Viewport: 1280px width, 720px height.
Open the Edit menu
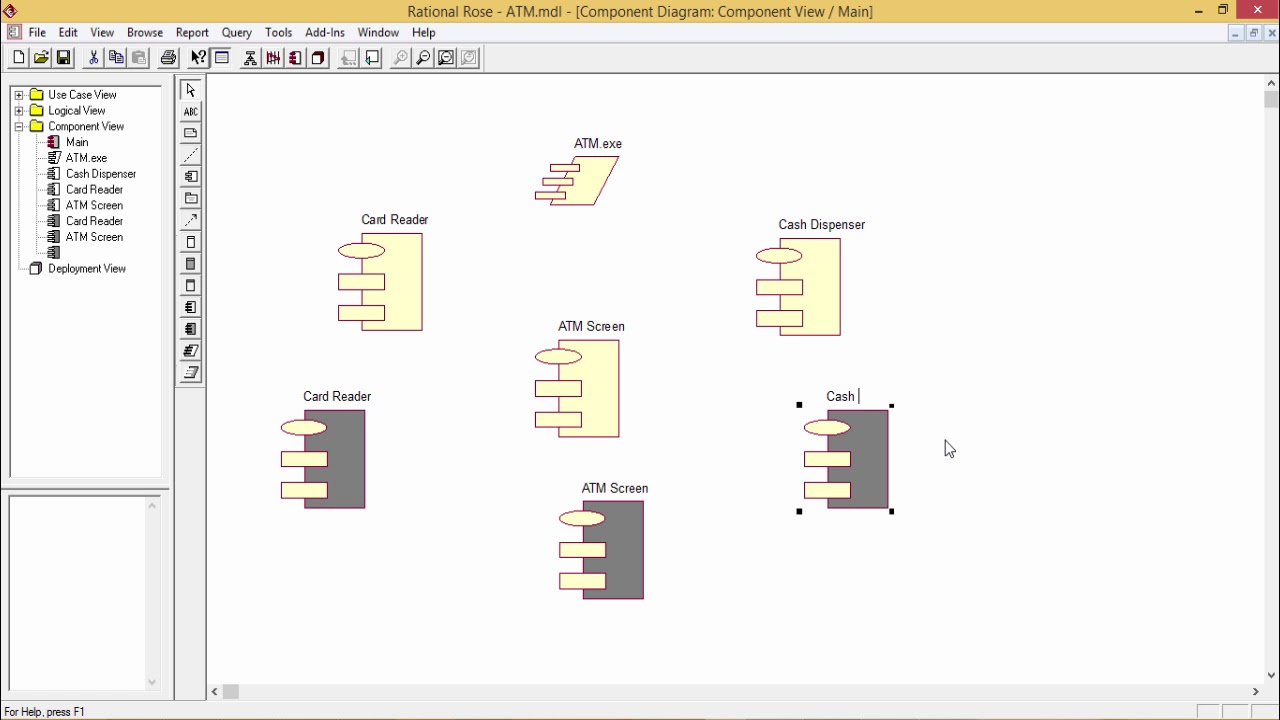click(x=68, y=33)
